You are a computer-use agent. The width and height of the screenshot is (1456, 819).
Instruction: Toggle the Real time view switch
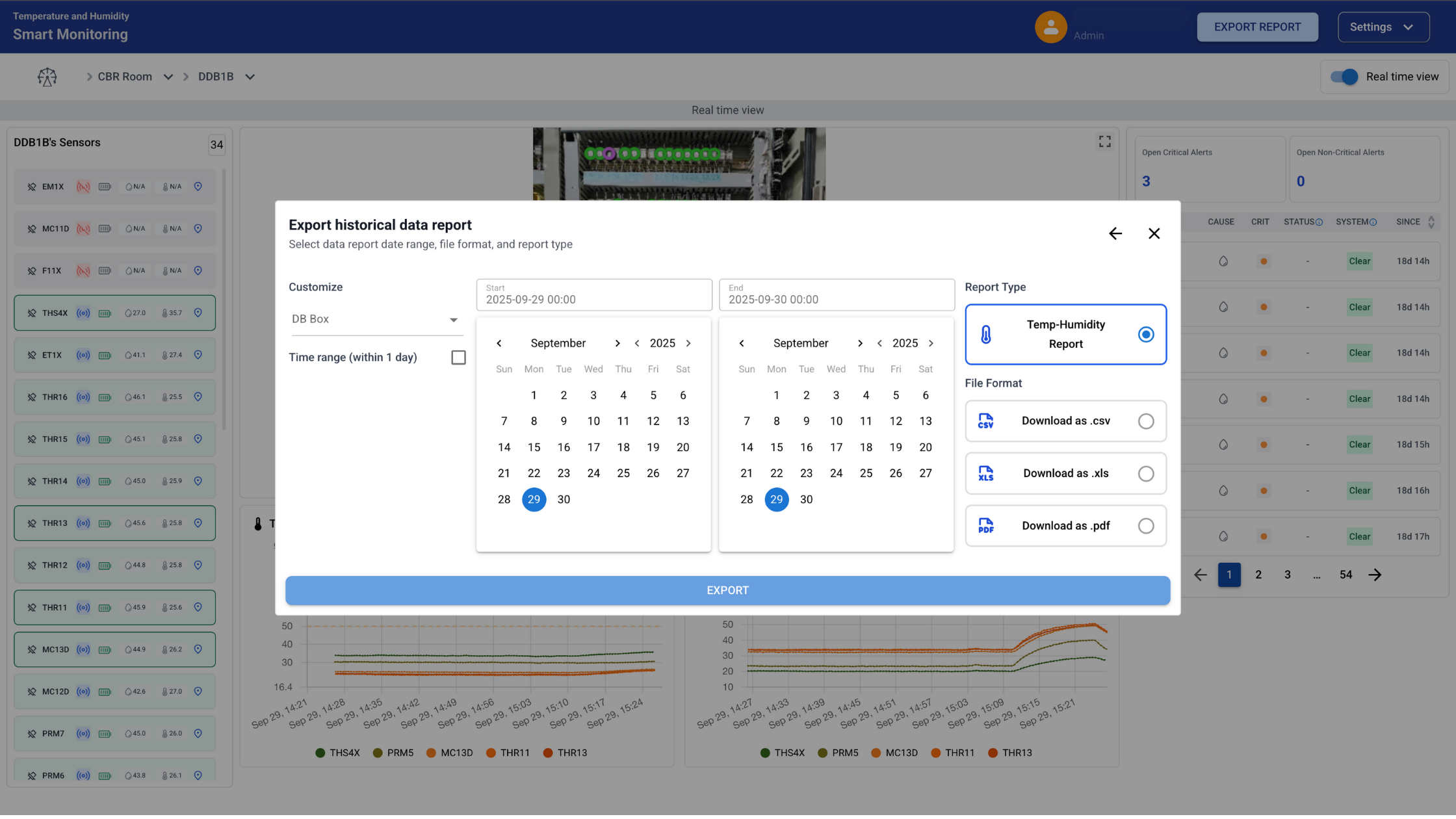[x=1344, y=77]
